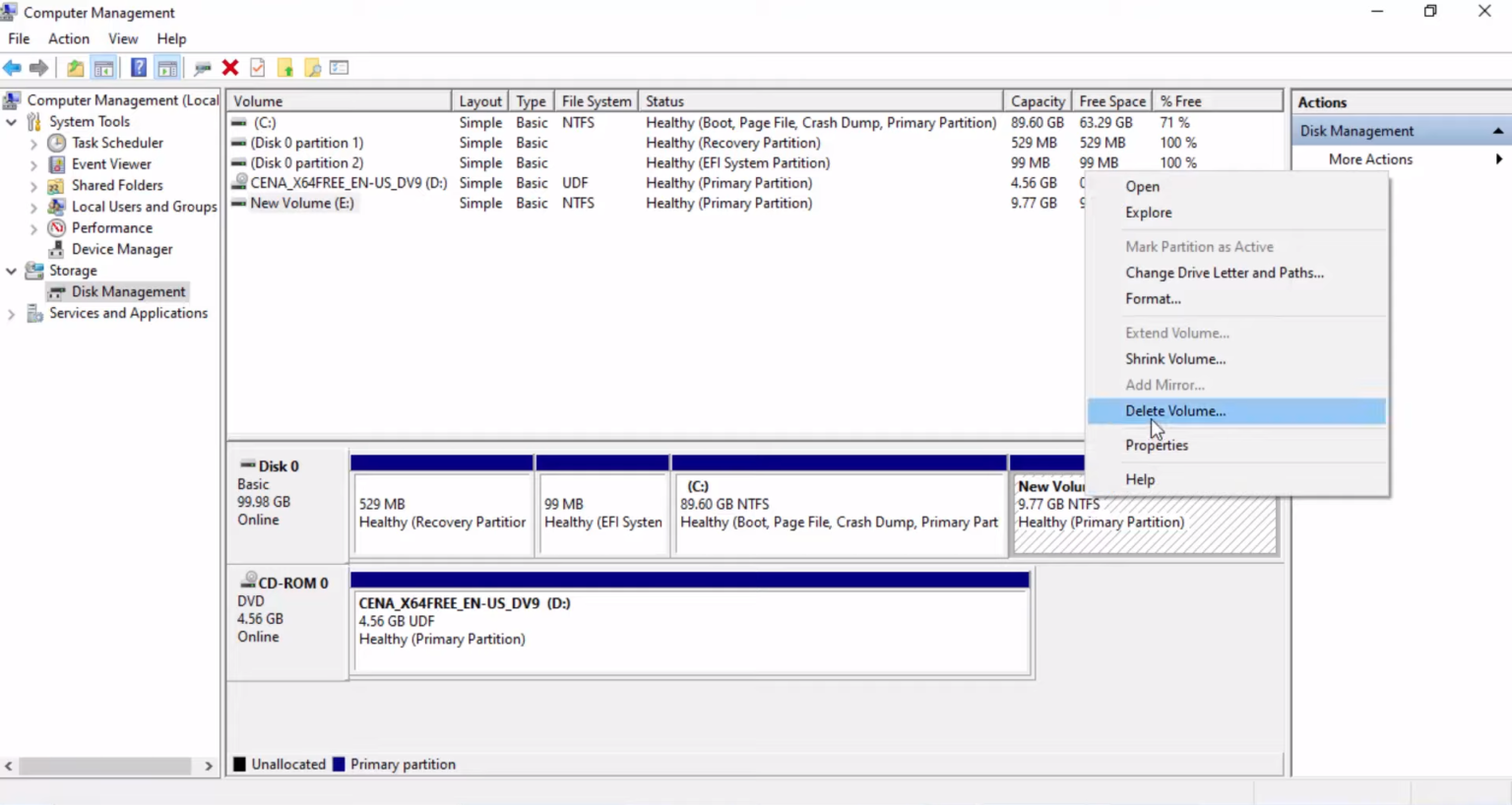Screen dimensions: 1512x805
Task: Click the Primary partition legend color swatch
Action: [339, 764]
